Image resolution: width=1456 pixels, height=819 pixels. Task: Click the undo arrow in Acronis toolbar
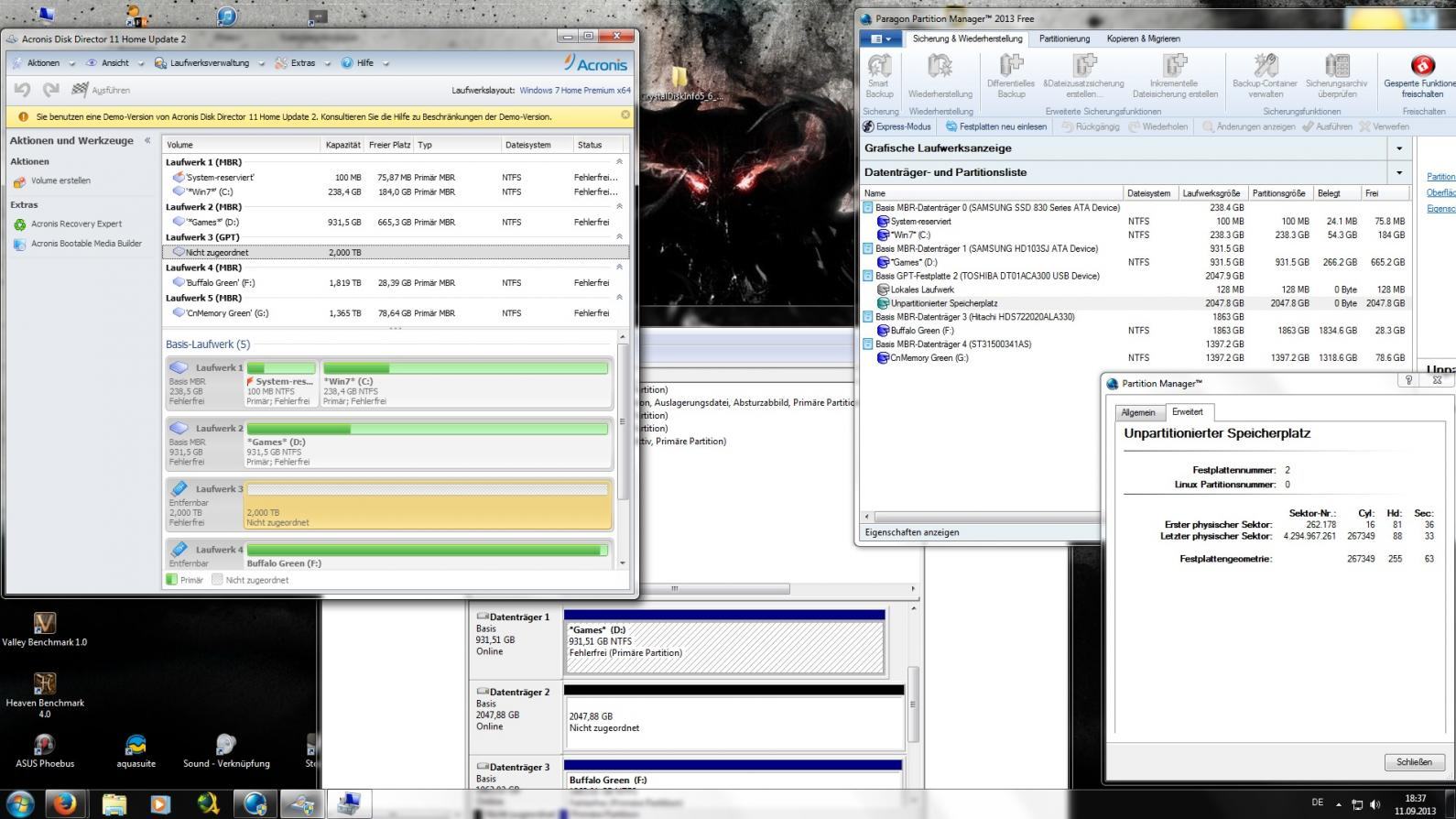click(x=23, y=90)
